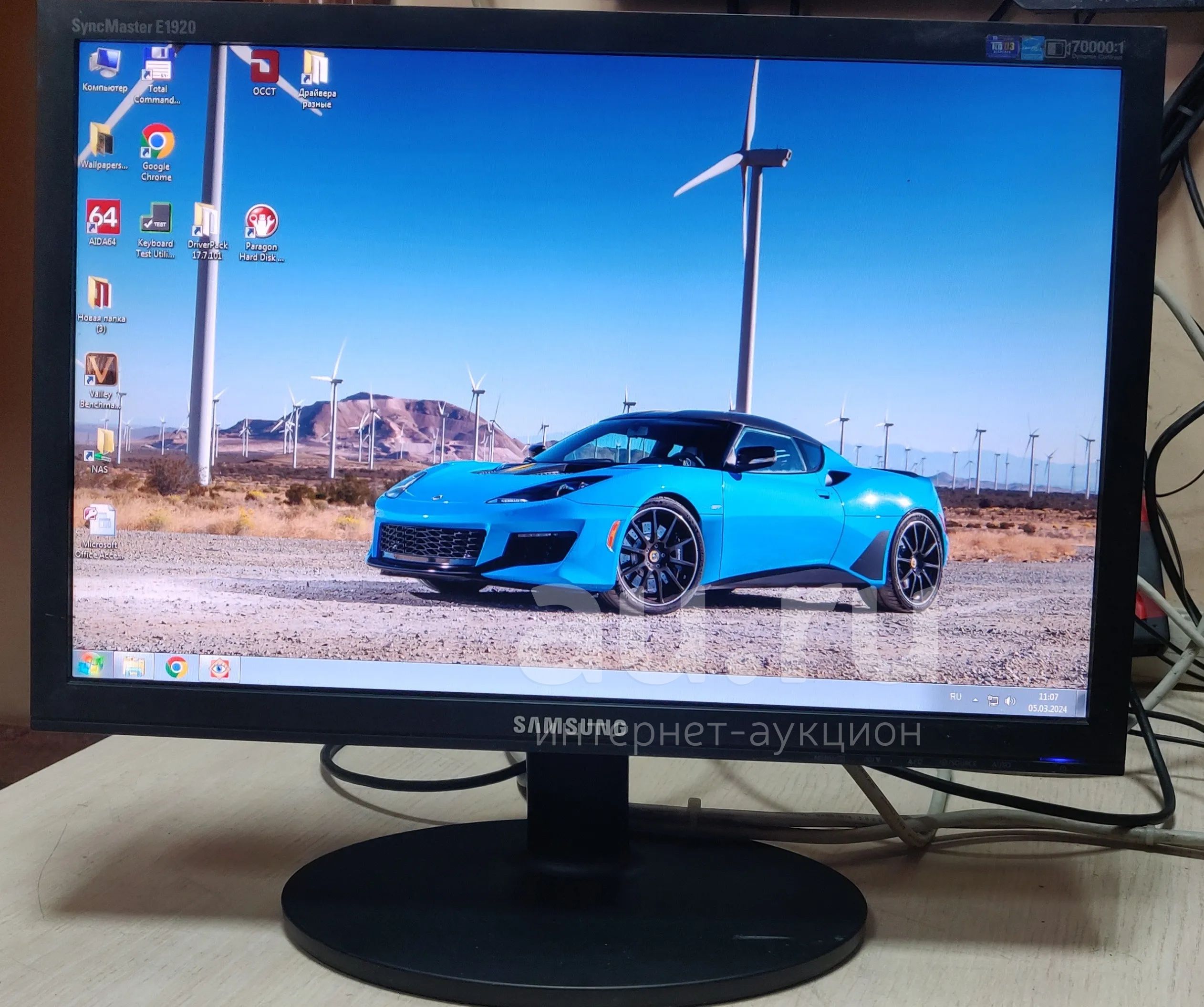Open Keyboard Test Utility shortcut
The image size is (1204, 1007).
tap(155, 230)
